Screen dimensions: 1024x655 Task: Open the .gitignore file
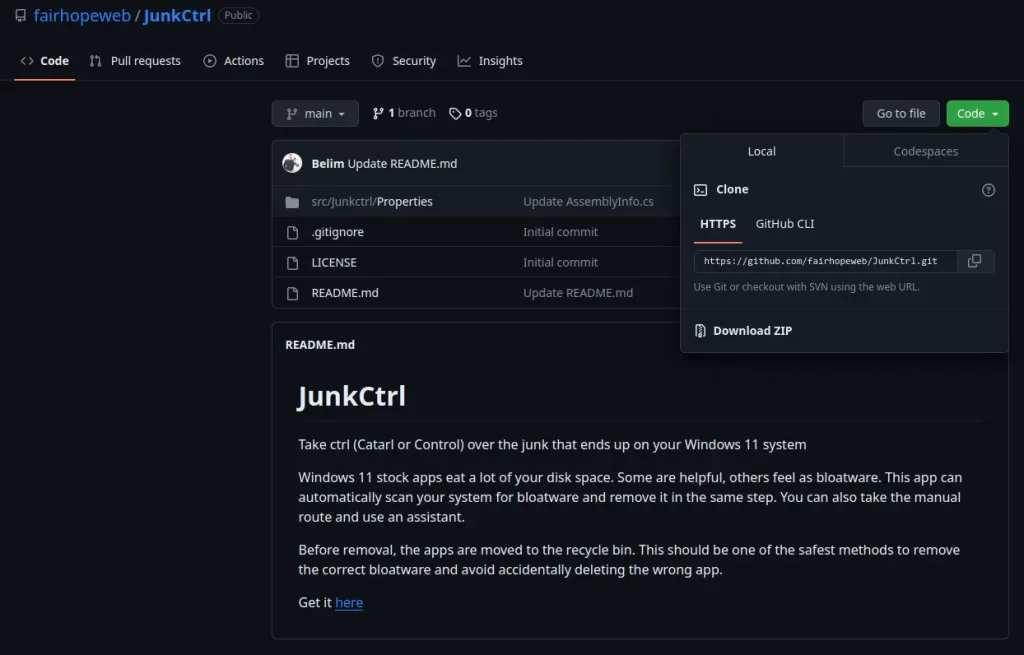click(338, 232)
